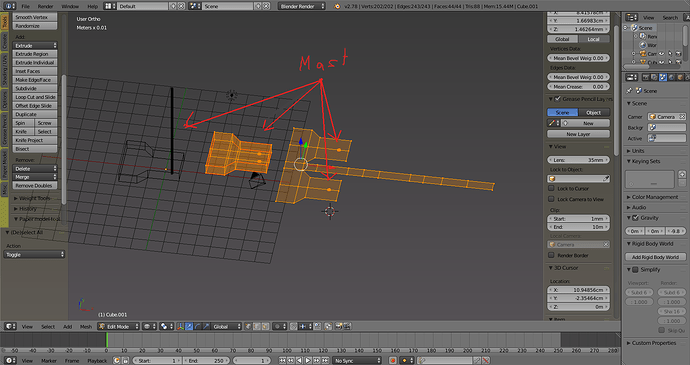Click the timeline editor type icon
This screenshot has width=690, height=365.
pos(10,361)
